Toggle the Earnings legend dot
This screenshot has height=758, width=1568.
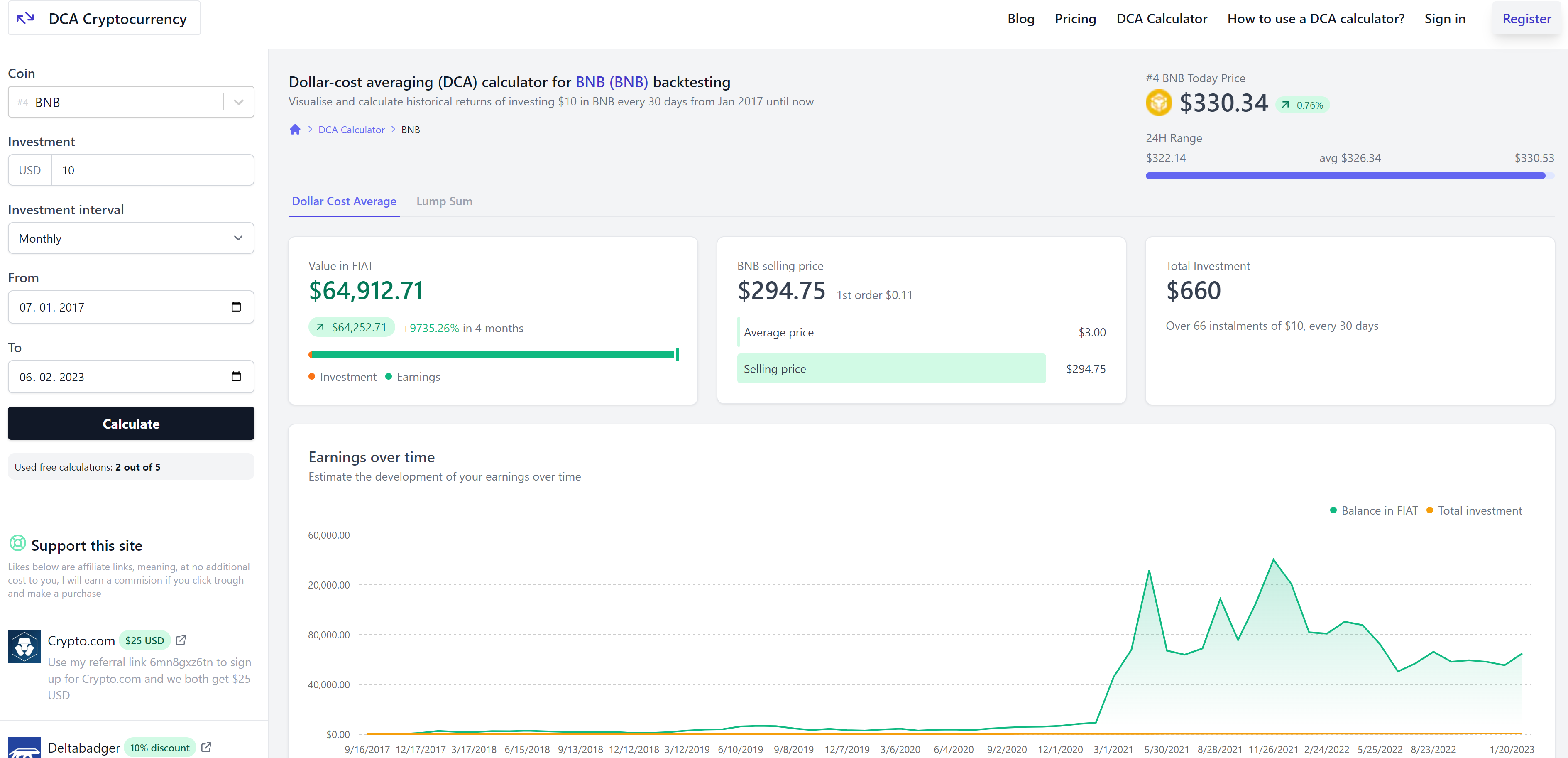tap(388, 377)
